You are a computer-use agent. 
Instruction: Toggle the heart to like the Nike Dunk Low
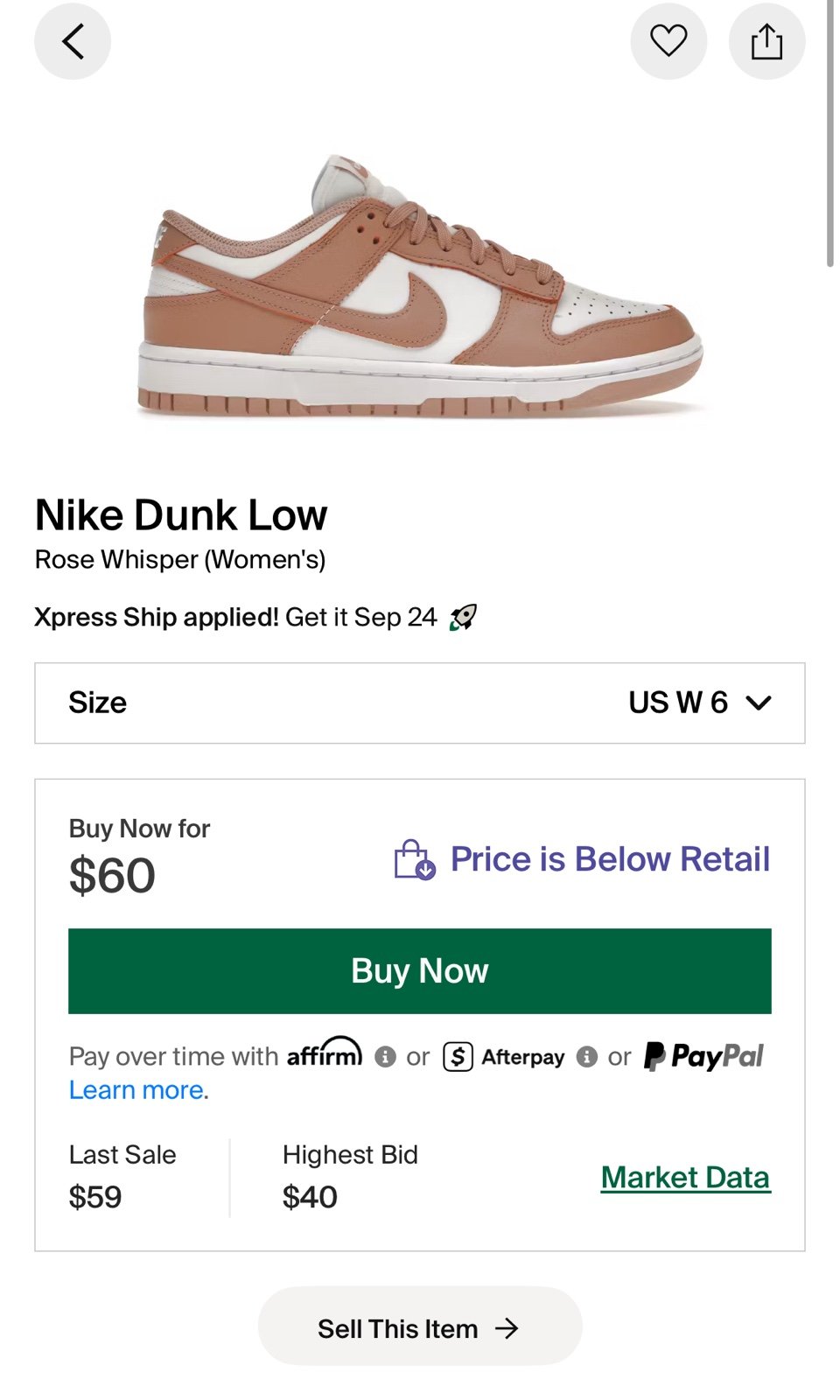click(668, 41)
